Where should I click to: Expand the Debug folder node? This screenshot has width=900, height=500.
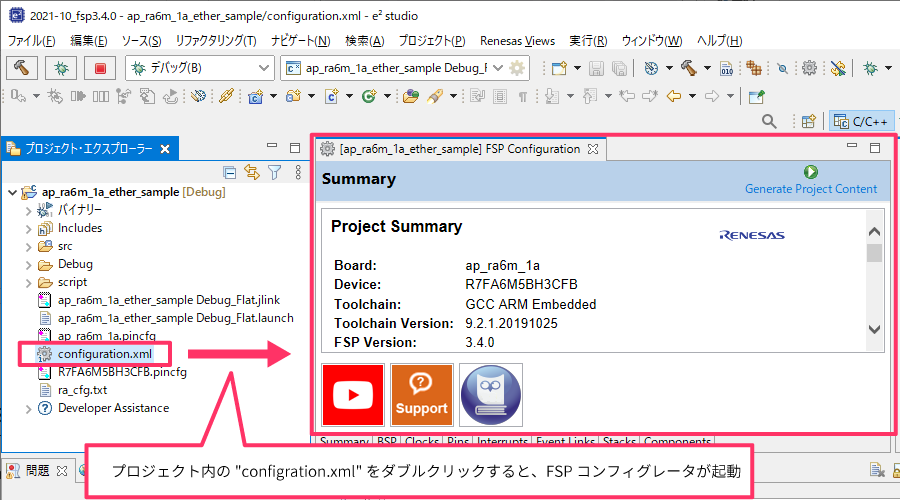tap(28, 265)
